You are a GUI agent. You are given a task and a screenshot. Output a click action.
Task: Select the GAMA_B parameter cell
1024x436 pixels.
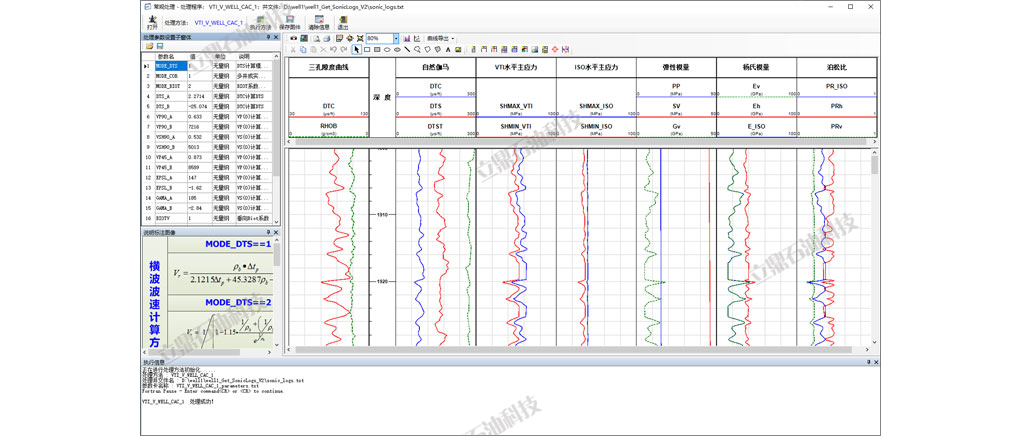tap(170, 208)
